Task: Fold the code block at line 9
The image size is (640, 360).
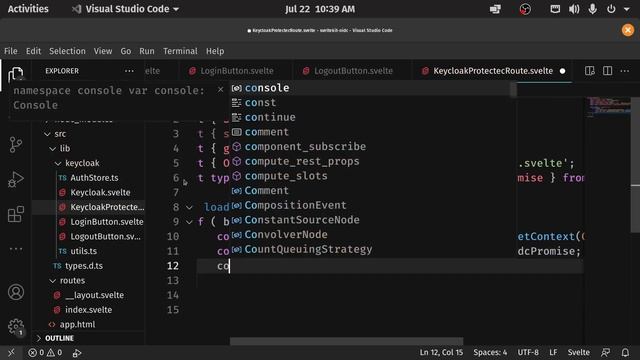Action: coord(189,222)
